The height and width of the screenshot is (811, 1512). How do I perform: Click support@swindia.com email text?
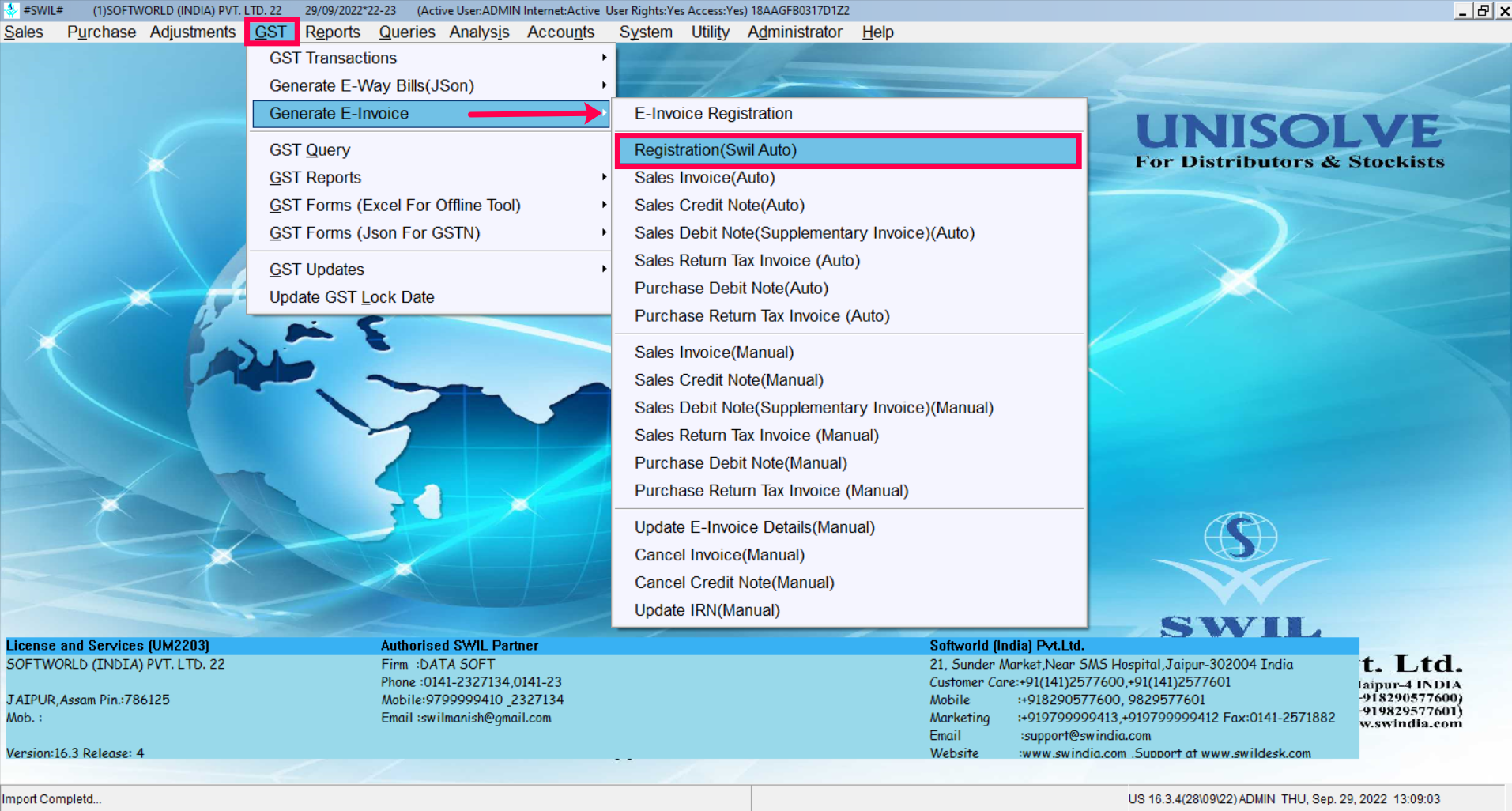(1088, 735)
